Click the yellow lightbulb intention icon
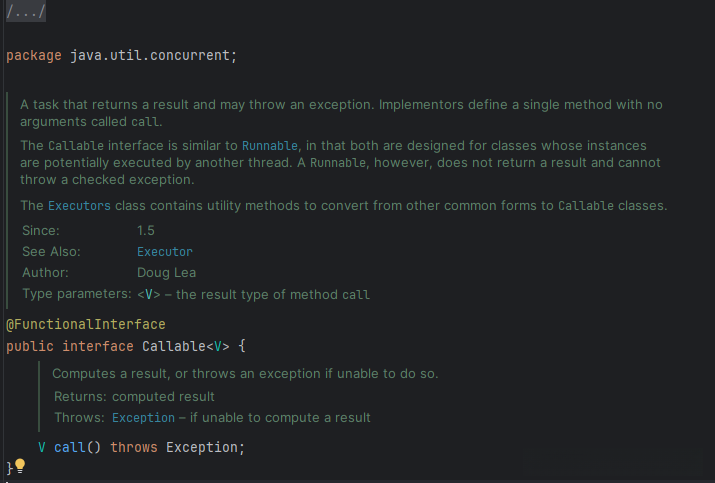This screenshot has width=715, height=483. pyautogui.click(x=19, y=467)
